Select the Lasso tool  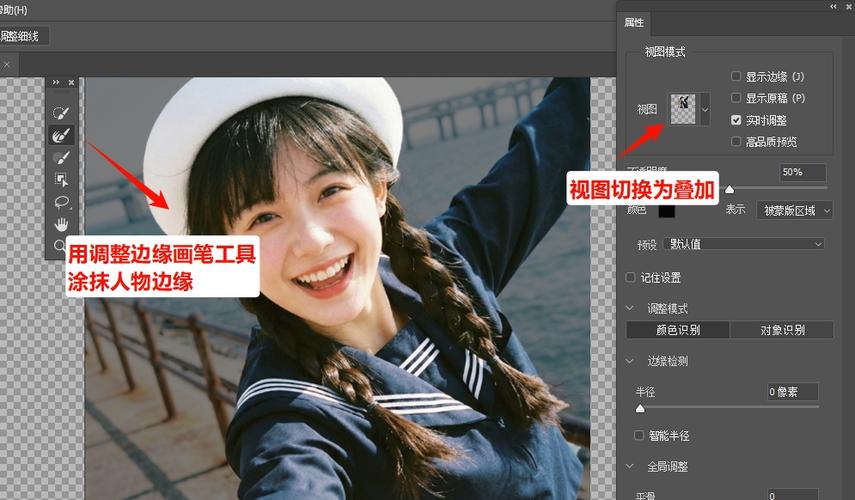[61, 202]
